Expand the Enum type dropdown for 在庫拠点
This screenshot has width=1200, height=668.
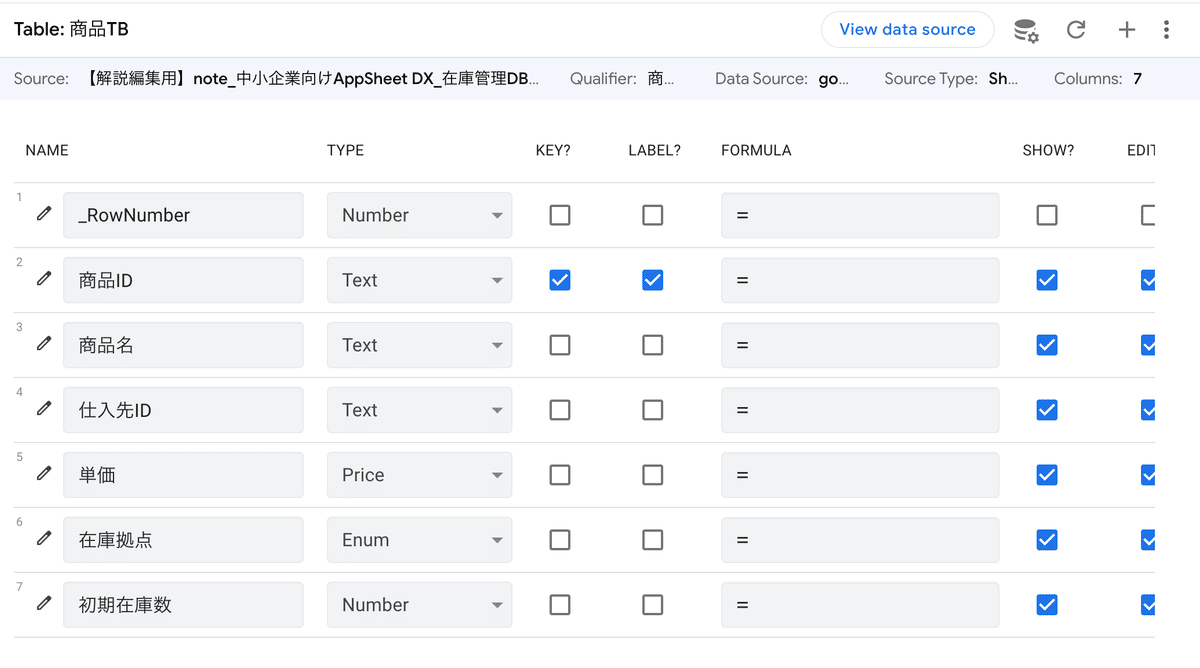click(x=419, y=540)
